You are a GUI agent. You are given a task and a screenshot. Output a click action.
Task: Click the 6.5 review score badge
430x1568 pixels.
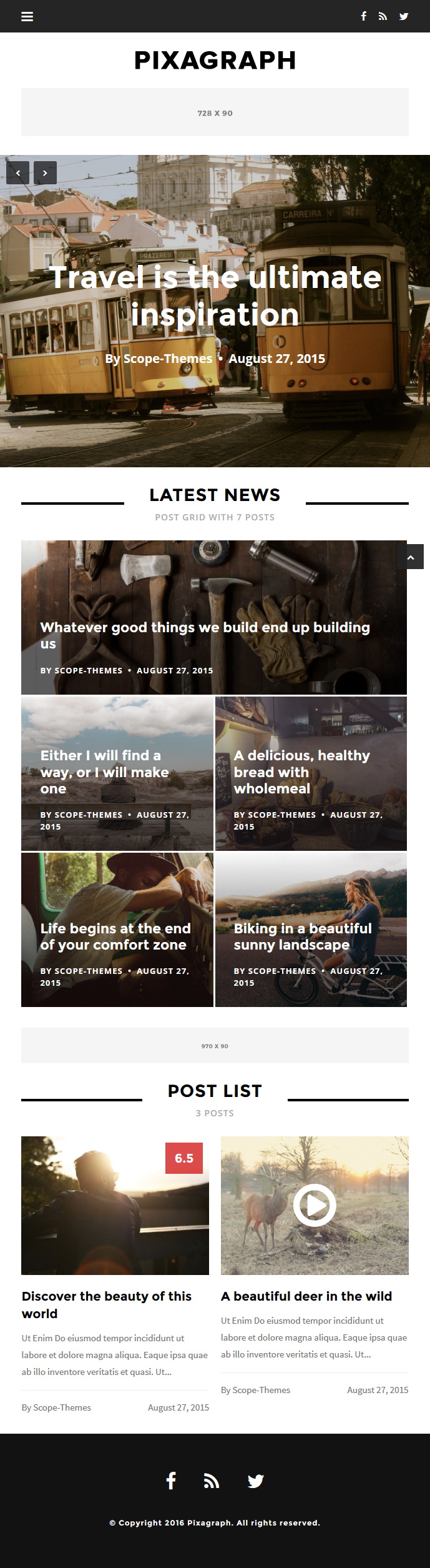tap(184, 1158)
